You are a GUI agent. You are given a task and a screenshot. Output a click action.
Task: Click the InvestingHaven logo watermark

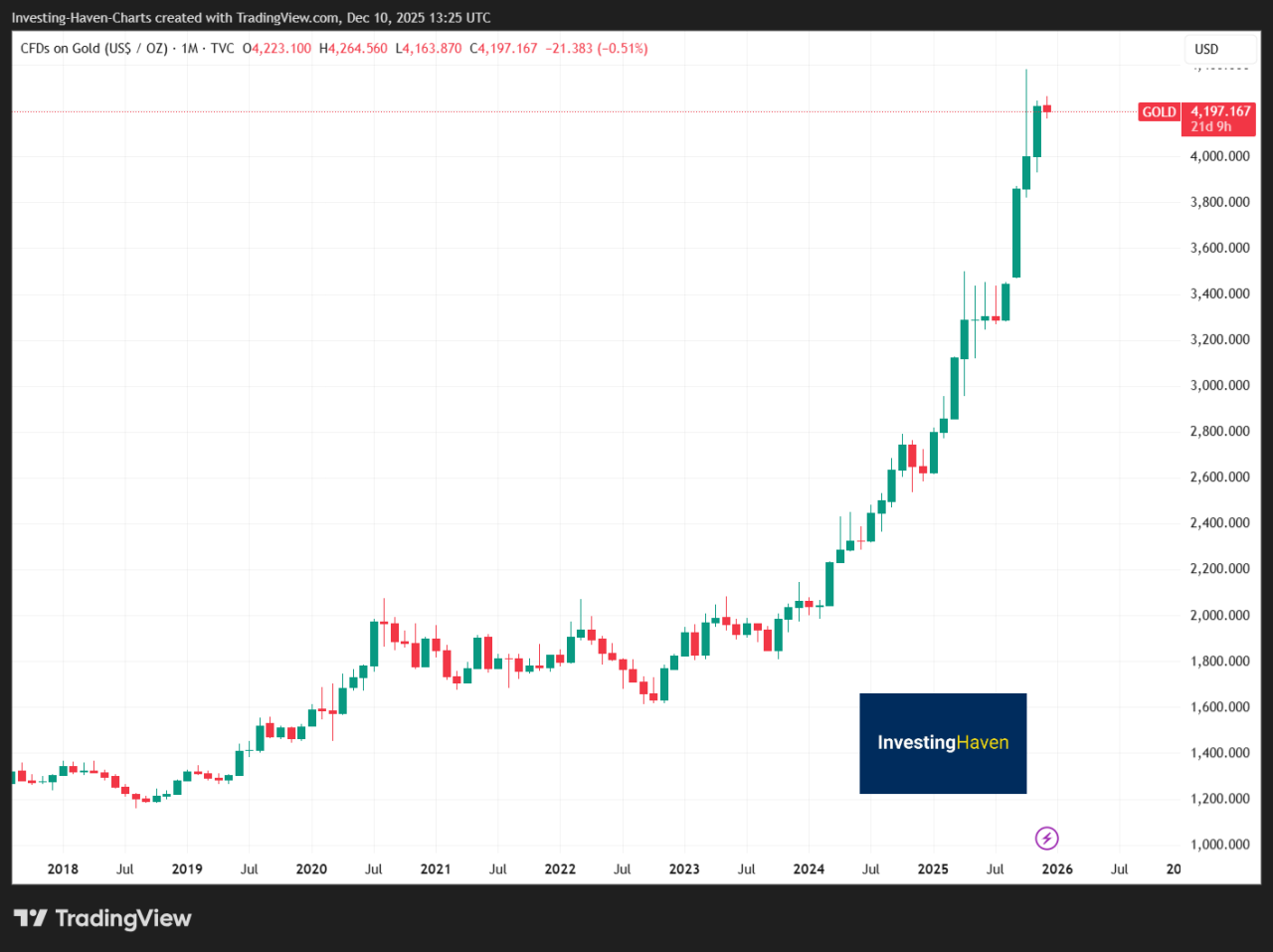(942, 743)
